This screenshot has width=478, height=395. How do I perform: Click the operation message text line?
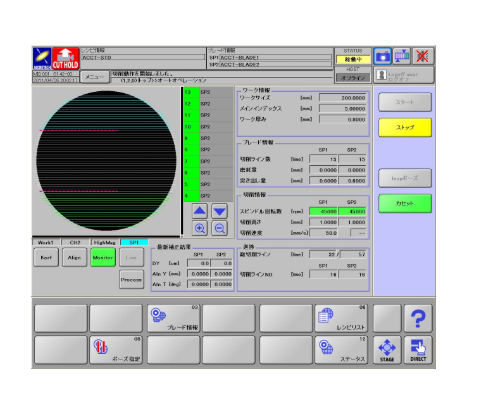click(222, 74)
